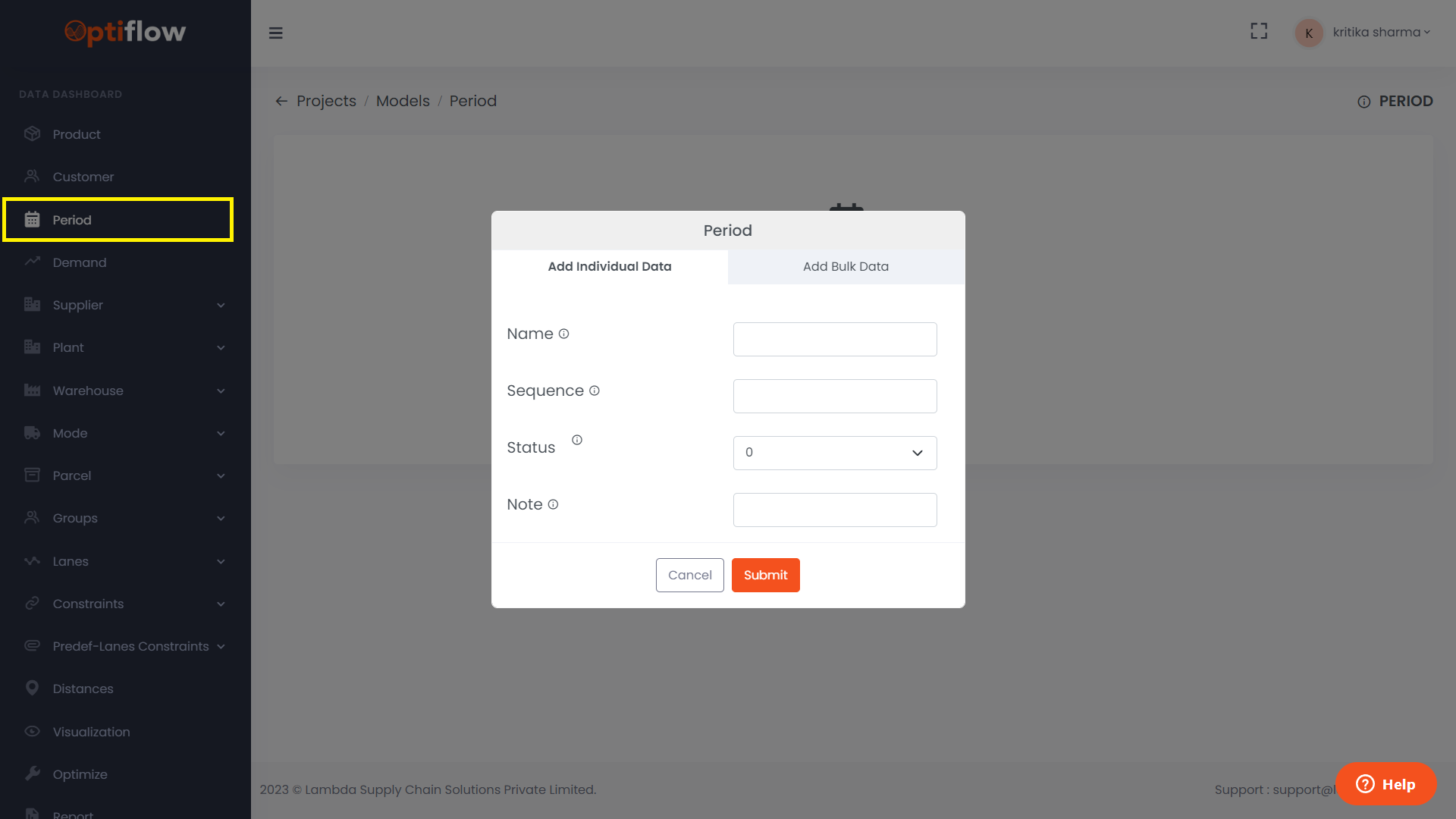Open the hamburger menu at top
The image size is (1456, 819).
276,33
